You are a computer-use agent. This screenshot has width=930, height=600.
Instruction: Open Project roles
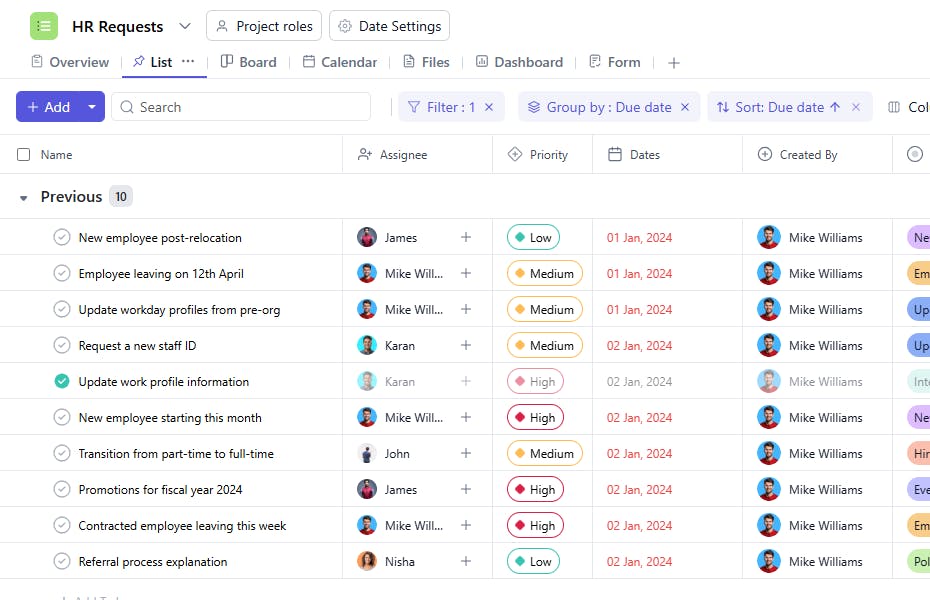(264, 26)
